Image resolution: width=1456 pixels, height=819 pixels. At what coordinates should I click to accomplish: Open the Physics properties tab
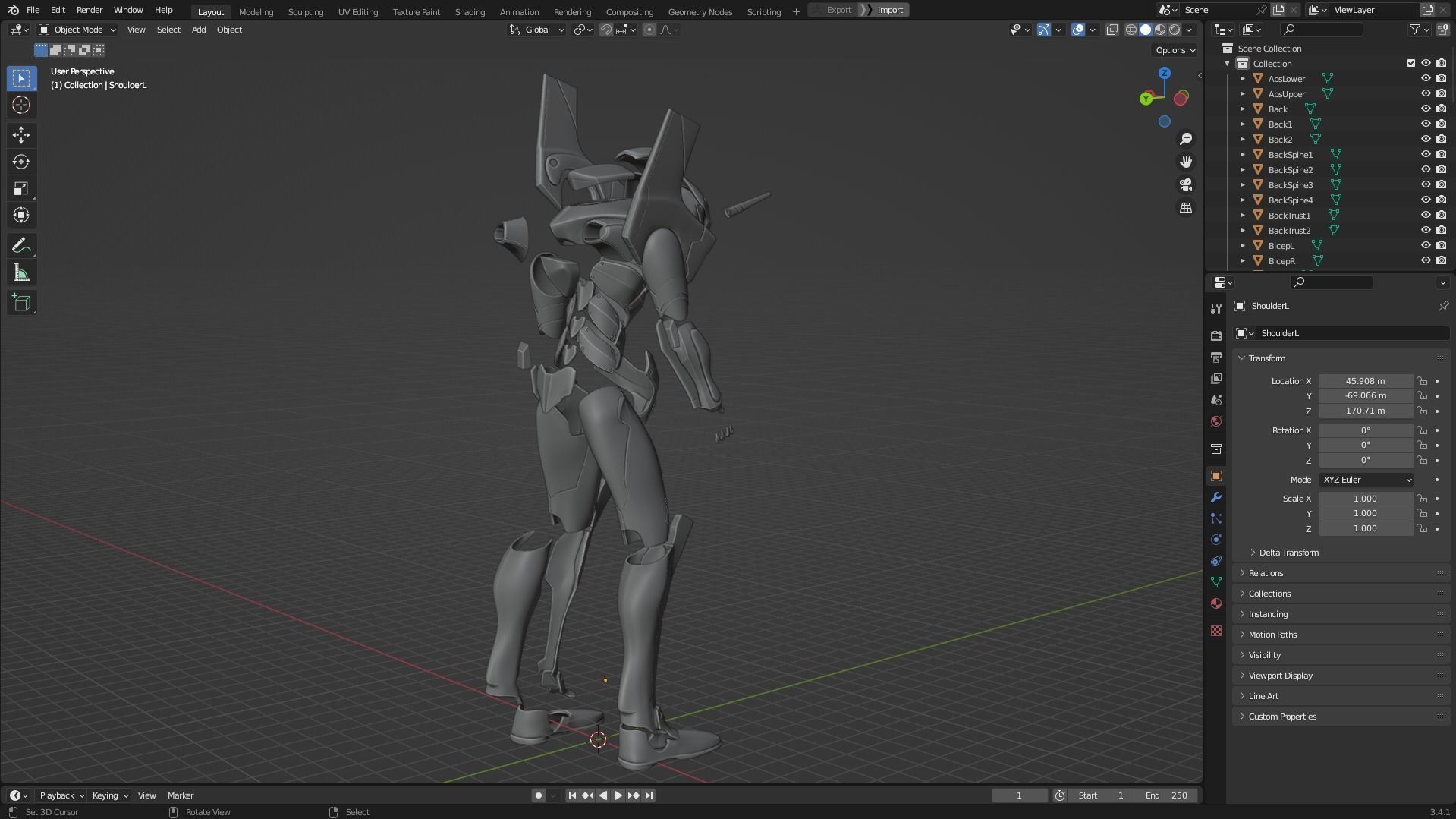(1216, 540)
